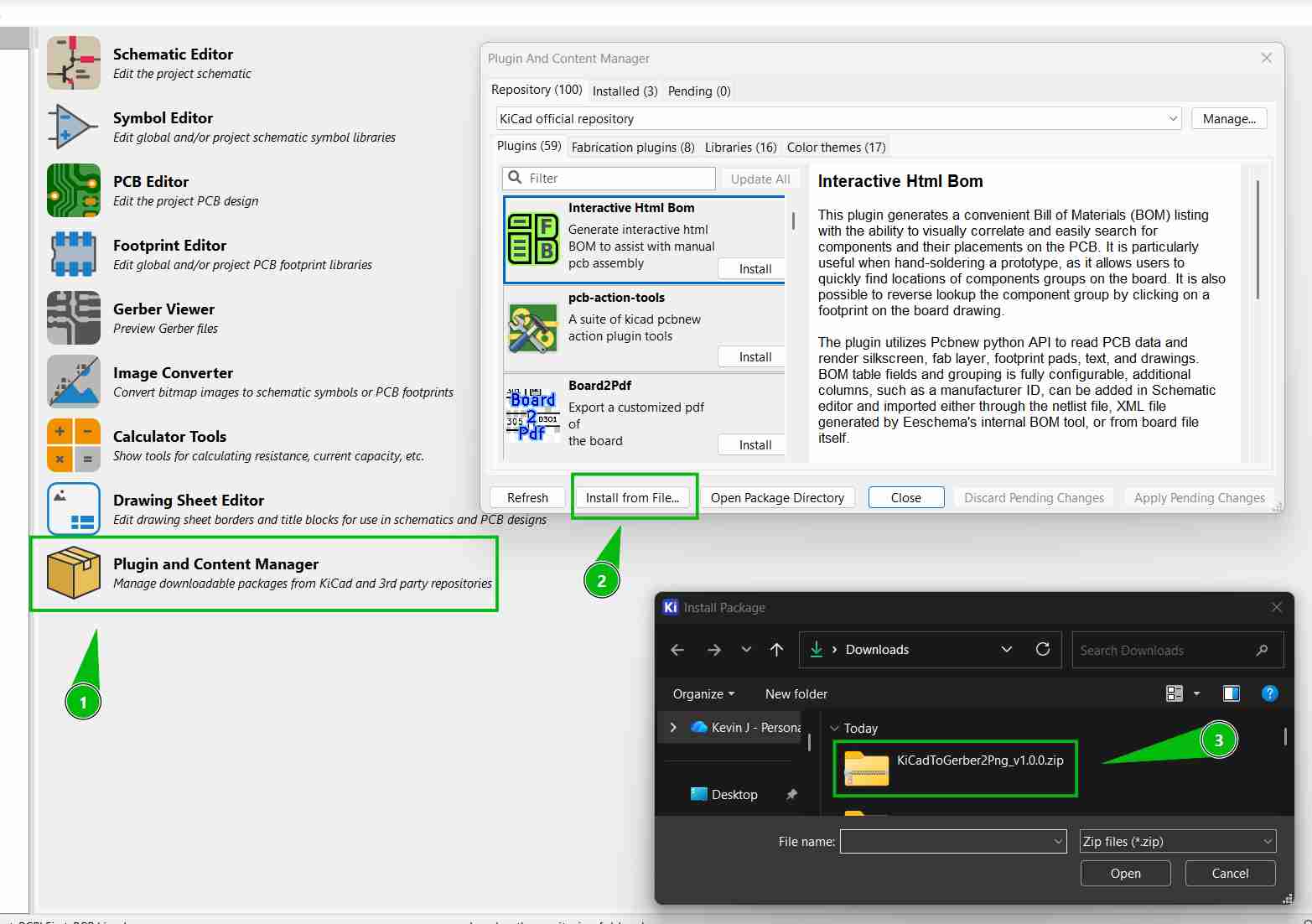Viewport: 1312px width, 924px height.
Task: Open the Organize menu dropdown
Action: (x=703, y=694)
